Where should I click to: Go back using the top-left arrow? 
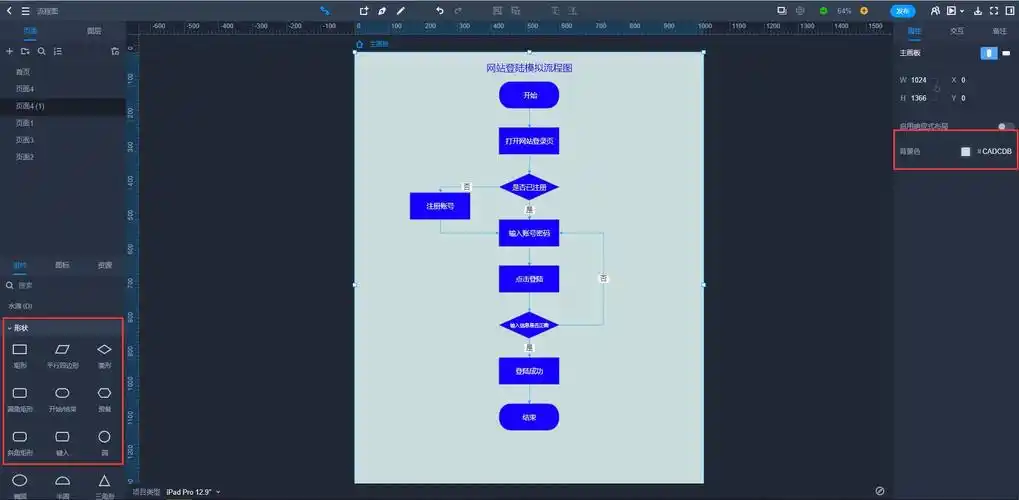(10, 10)
